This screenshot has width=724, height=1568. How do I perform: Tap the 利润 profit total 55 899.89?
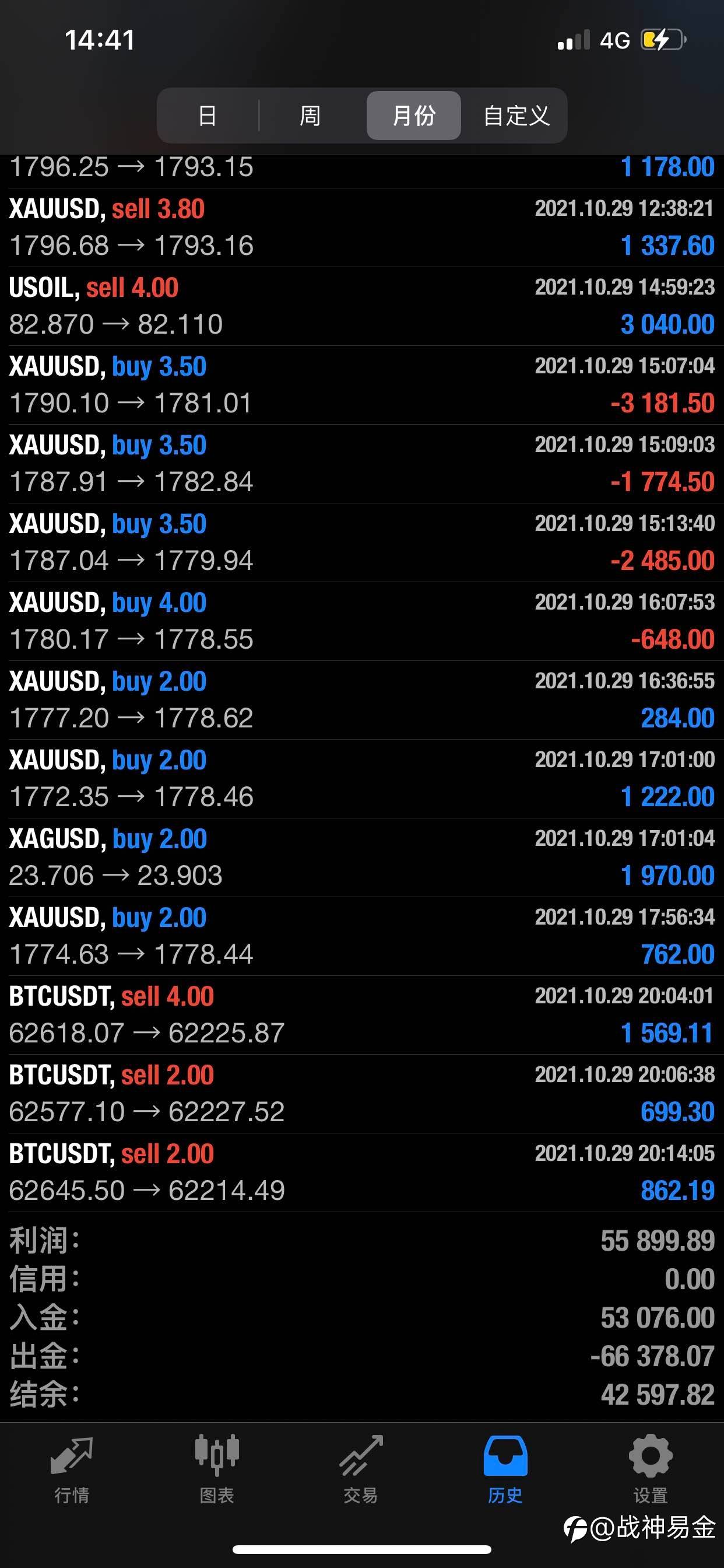click(x=658, y=1240)
